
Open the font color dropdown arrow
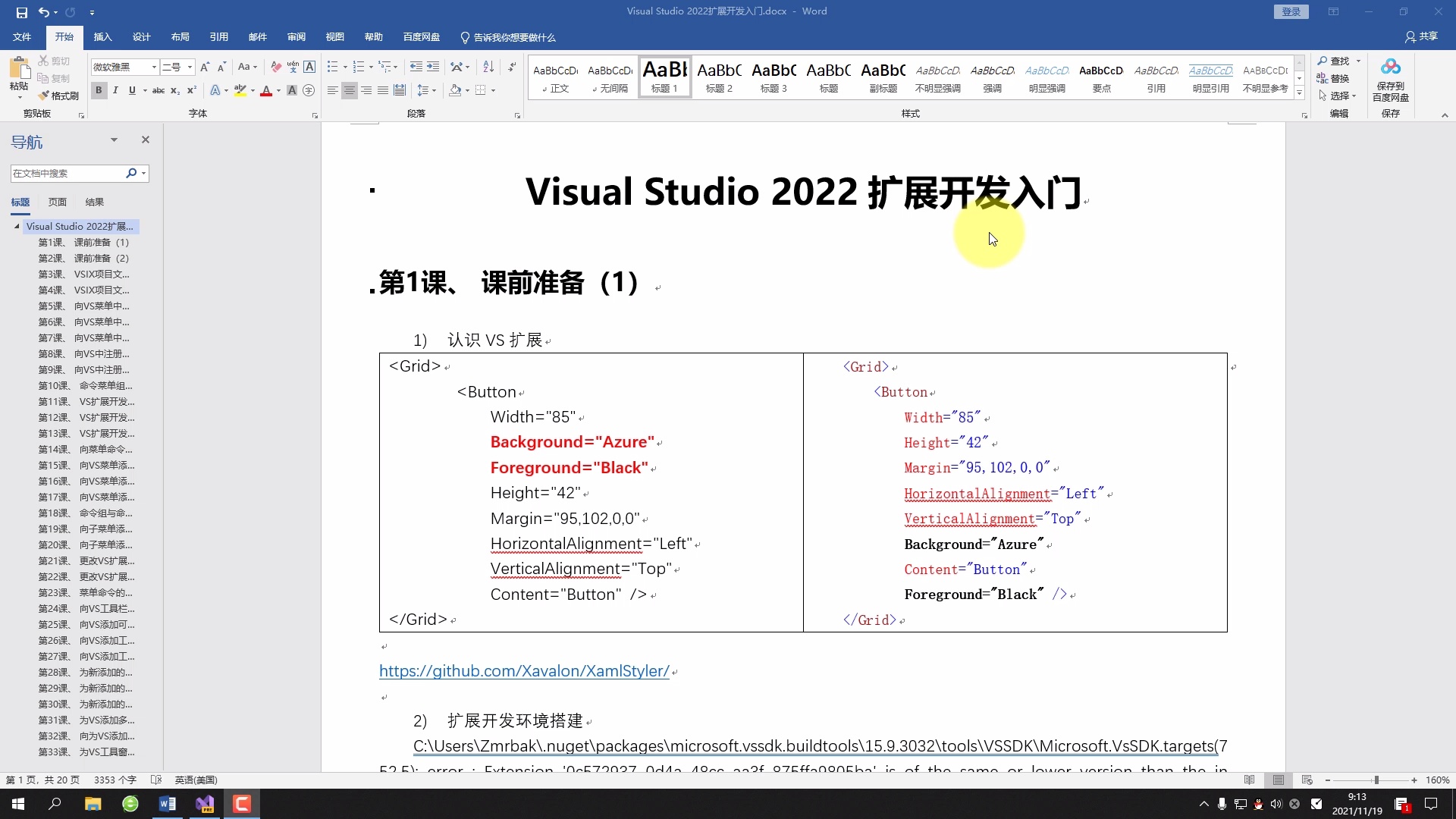(278, 91)
